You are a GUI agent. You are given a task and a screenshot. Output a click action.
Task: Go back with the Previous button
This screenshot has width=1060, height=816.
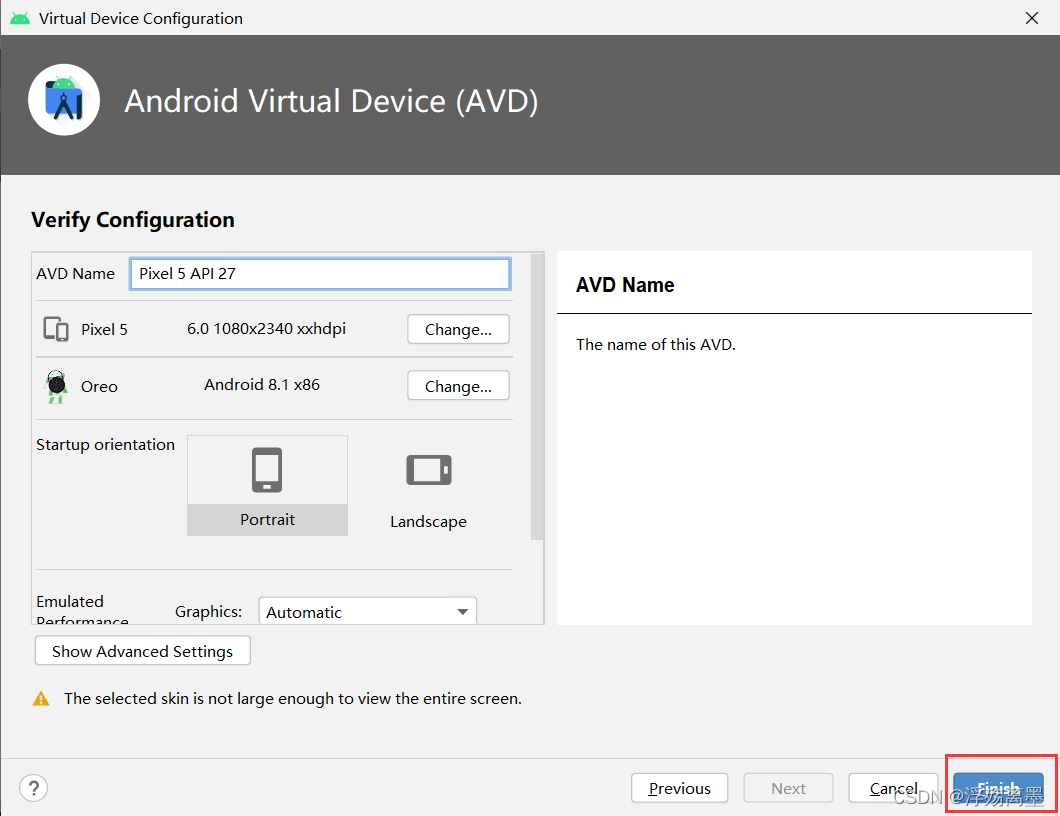[x=679, y=788]
